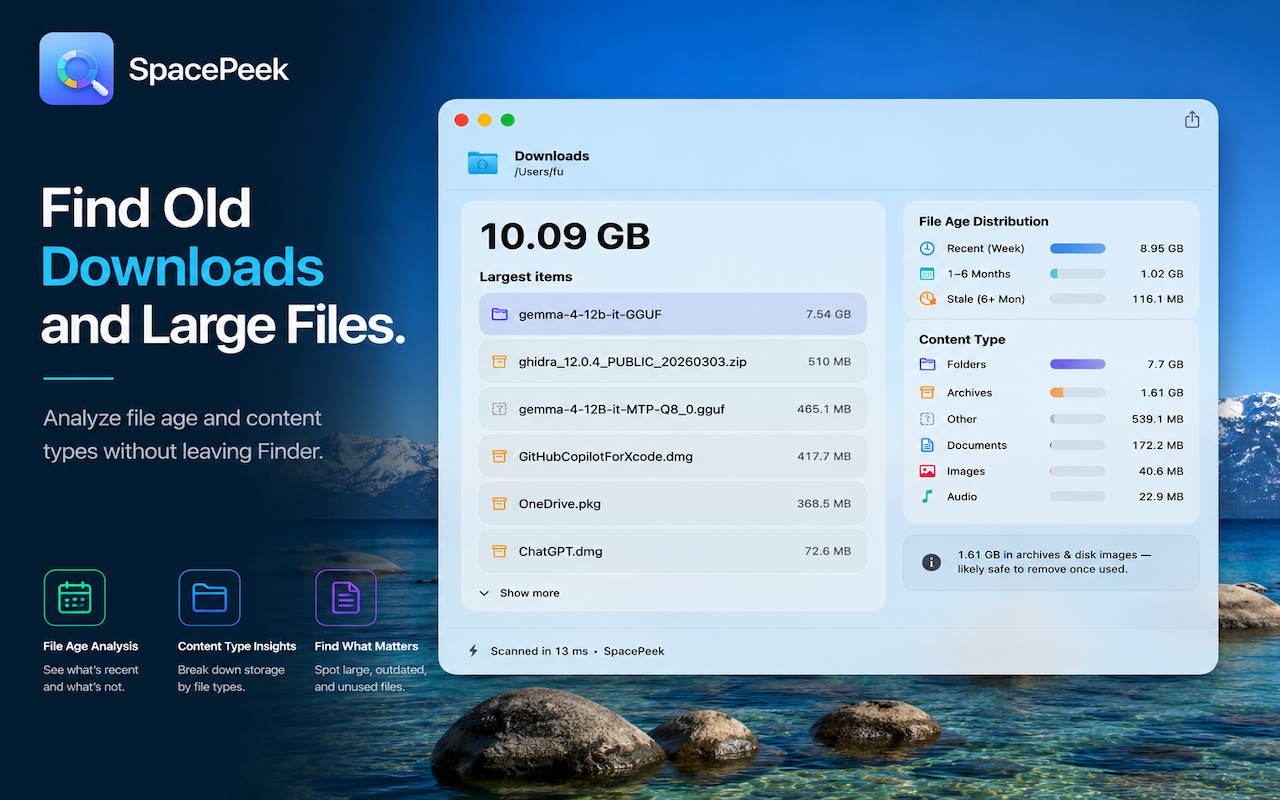The height and width of the screenshot is (800, 1280).
Task: Click the Content Type heading
Action: (962, 340)
